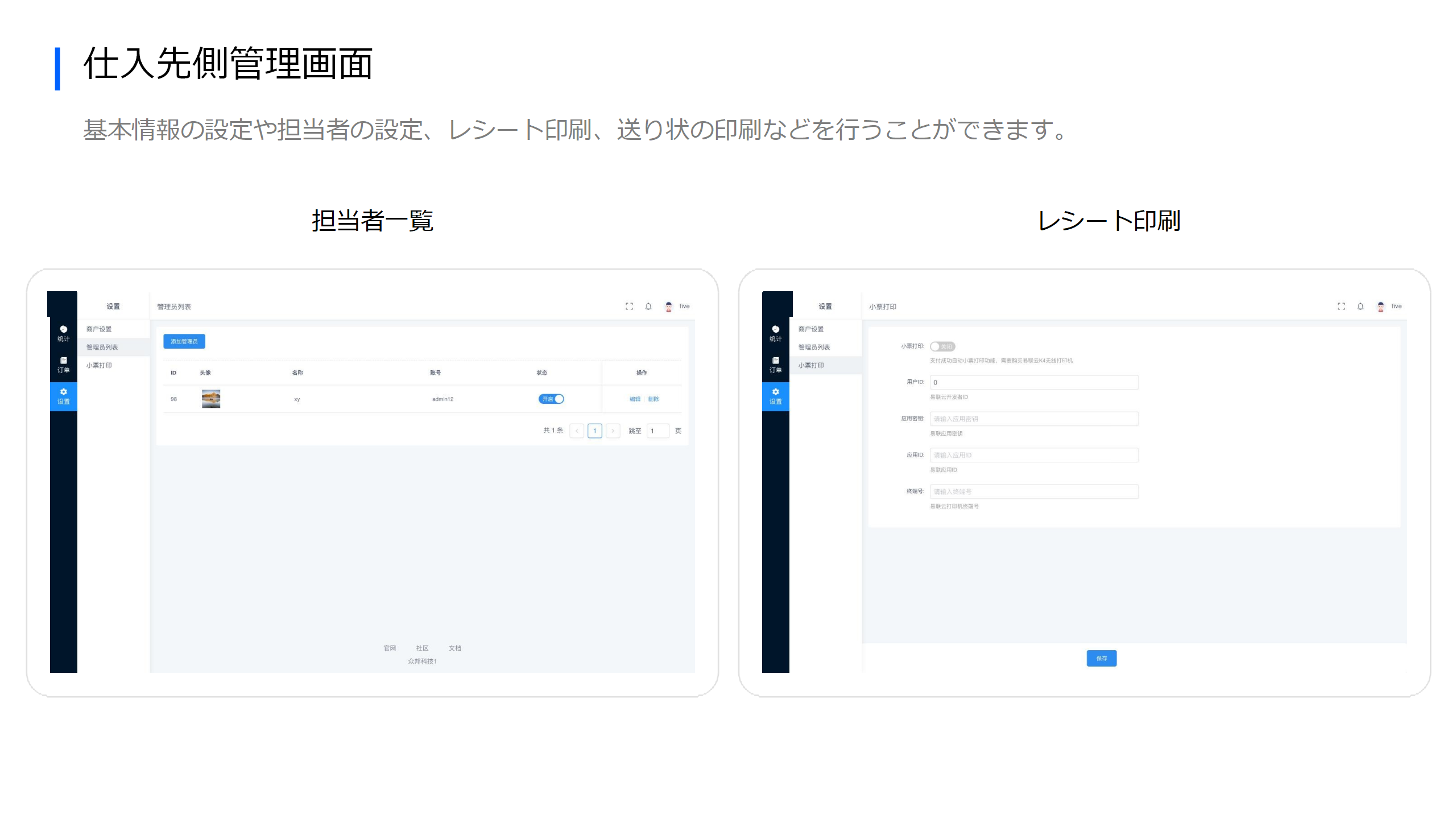Go to next page with right chevron
The height and width of the screenshot is (819, 1456).
[613, 431]
